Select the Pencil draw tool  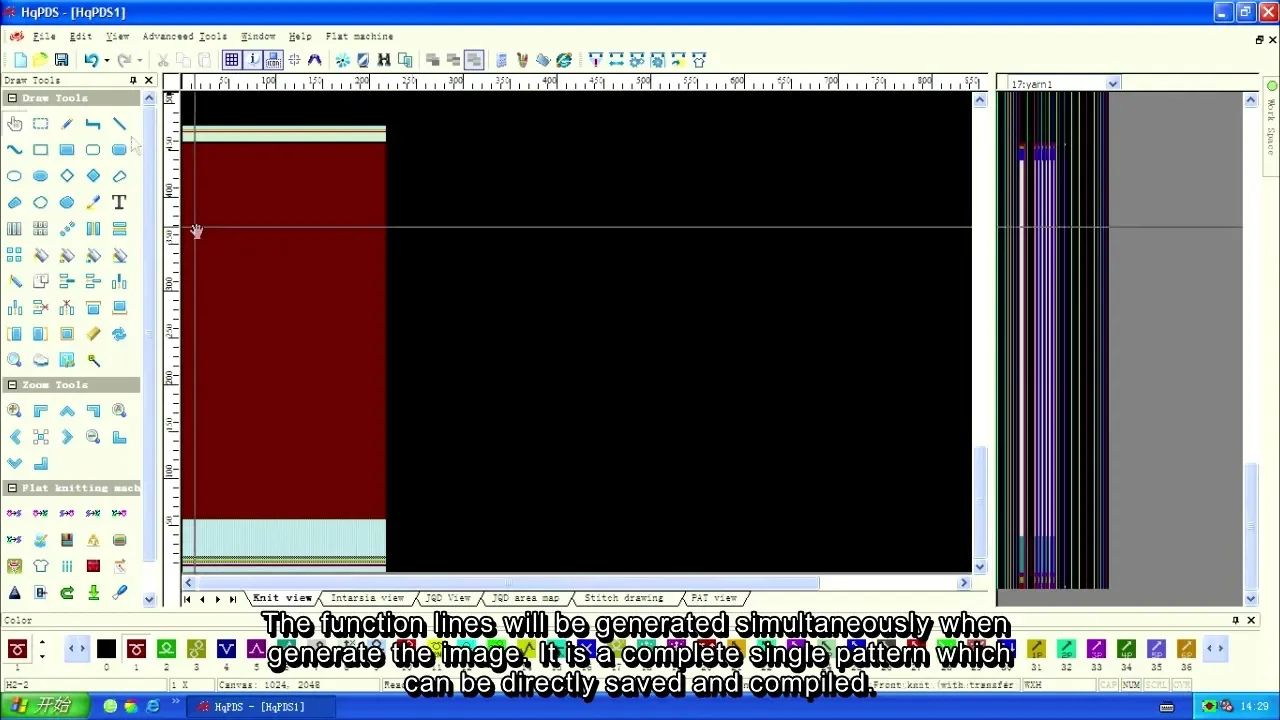[67, 124]
